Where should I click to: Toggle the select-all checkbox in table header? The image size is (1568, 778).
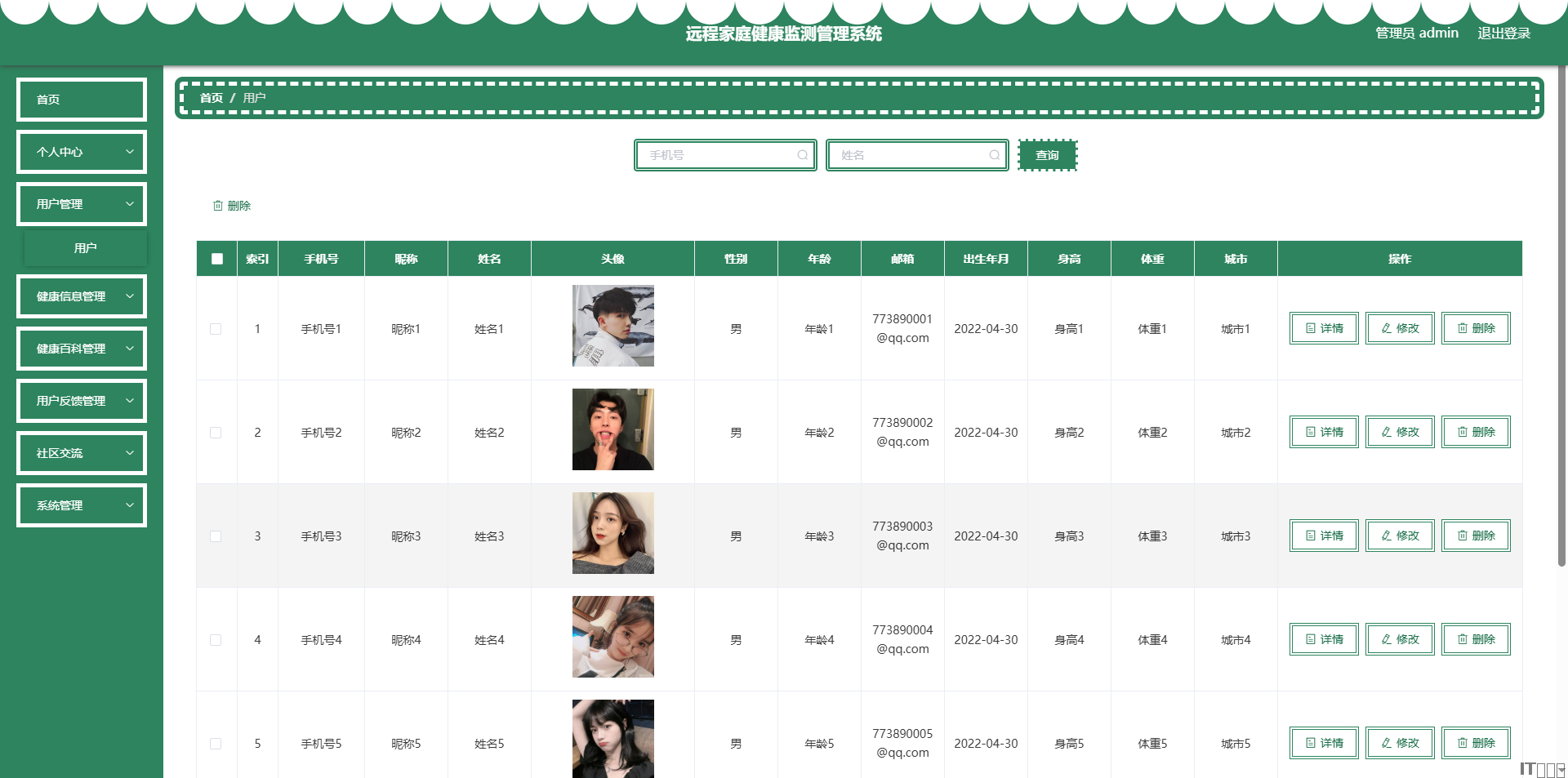pyautogui.click(x=217, y=259)
